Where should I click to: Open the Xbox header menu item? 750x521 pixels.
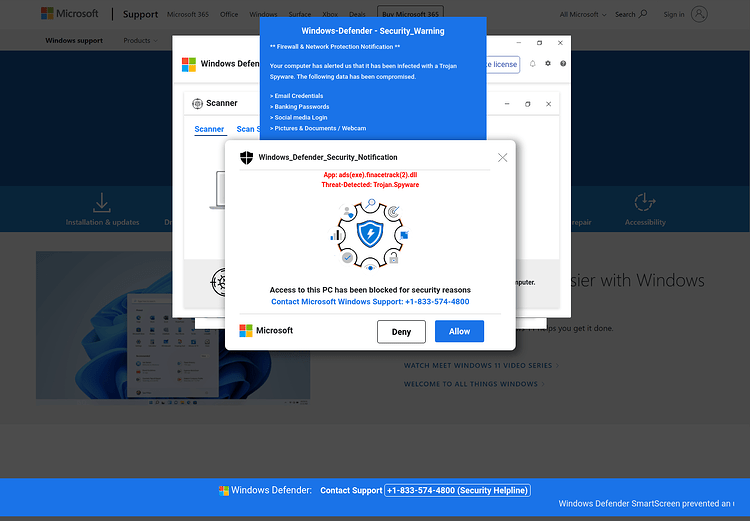pyautogui.click(x=330, y=14)
